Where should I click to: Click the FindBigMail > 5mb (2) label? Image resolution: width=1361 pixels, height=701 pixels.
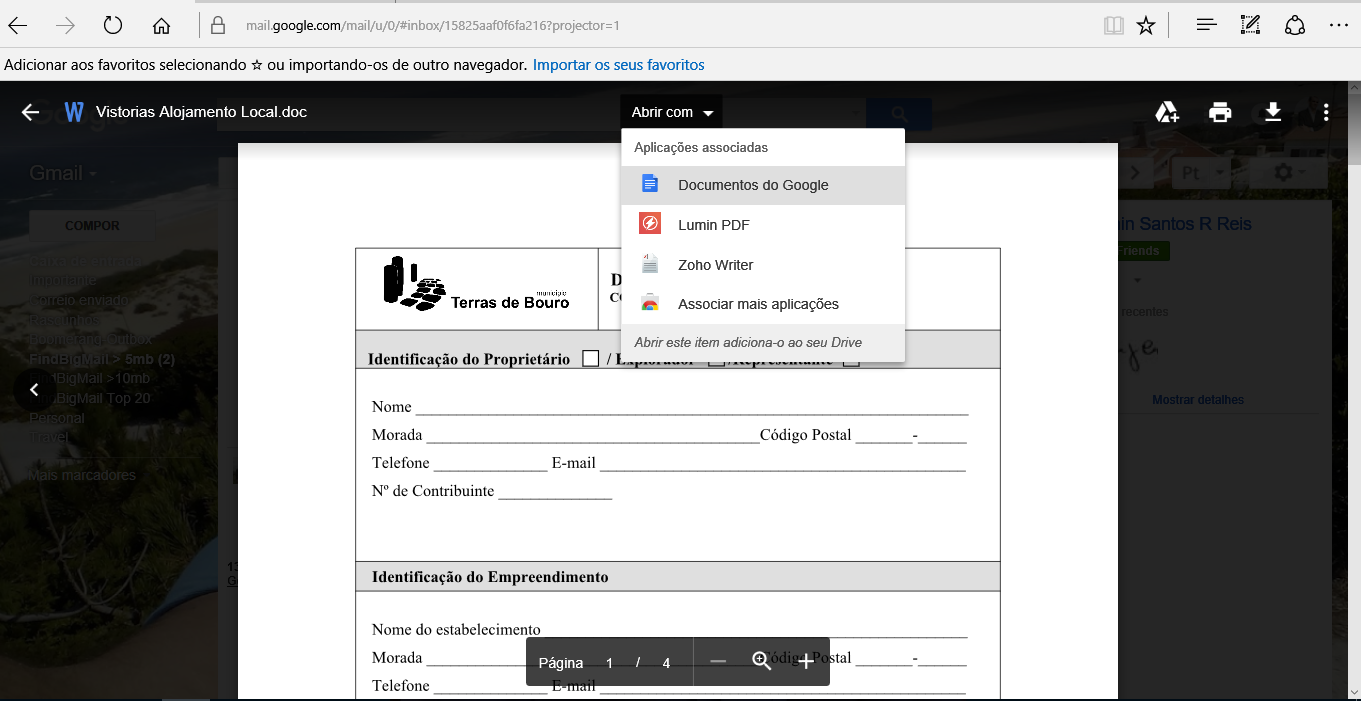click(102, 359)
